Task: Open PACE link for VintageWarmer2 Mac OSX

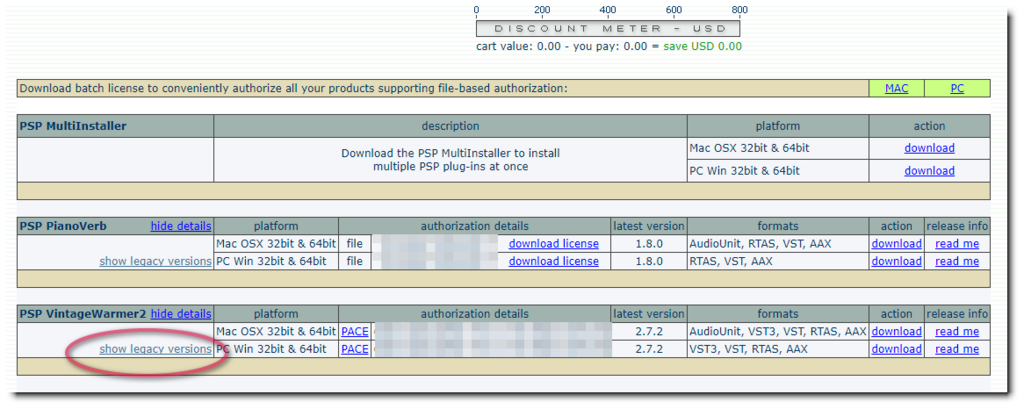Action: (x=355, y=331)
